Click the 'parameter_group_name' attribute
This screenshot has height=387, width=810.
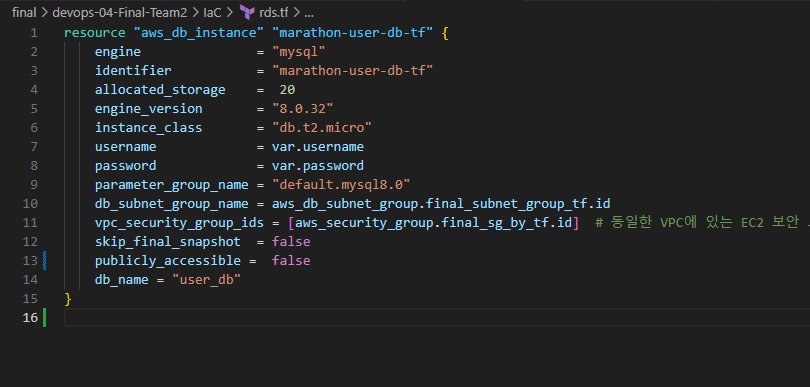click(x=172, y=184)
